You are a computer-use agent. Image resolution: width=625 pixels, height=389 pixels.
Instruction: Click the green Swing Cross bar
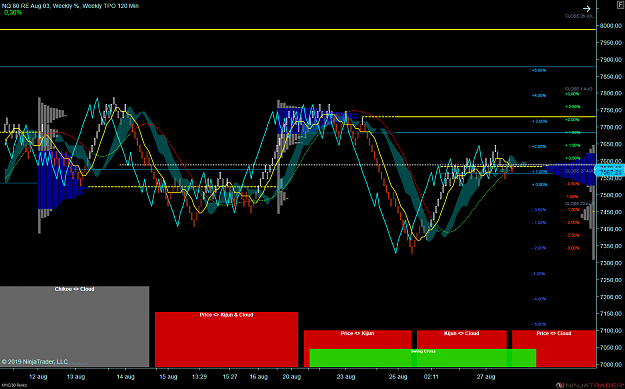tap(423, 358)
